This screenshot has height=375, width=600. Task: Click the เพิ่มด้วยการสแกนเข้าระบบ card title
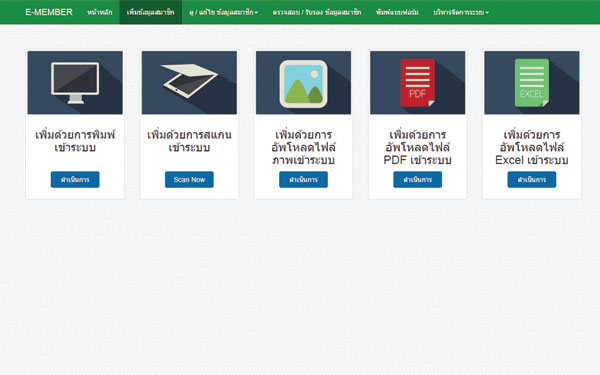click(x=189, y=141)
